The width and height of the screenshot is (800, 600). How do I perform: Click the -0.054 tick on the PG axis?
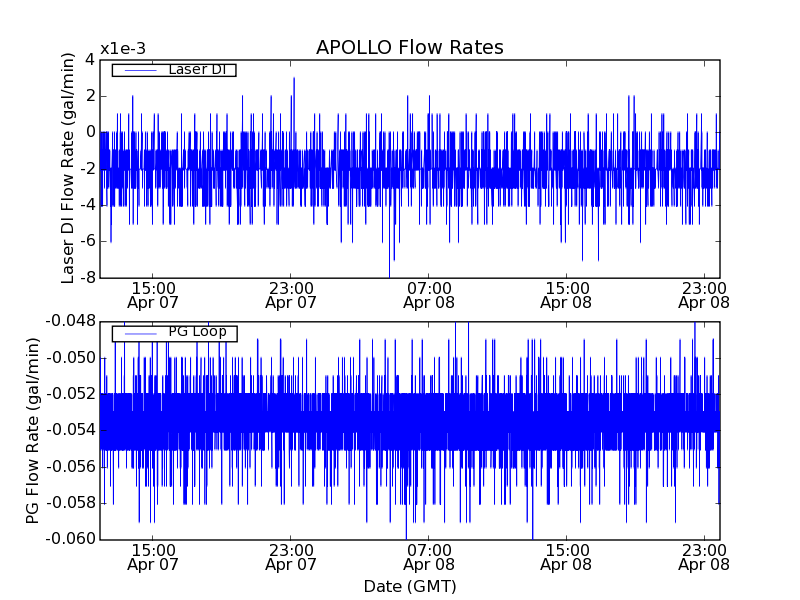pos(70,430)
